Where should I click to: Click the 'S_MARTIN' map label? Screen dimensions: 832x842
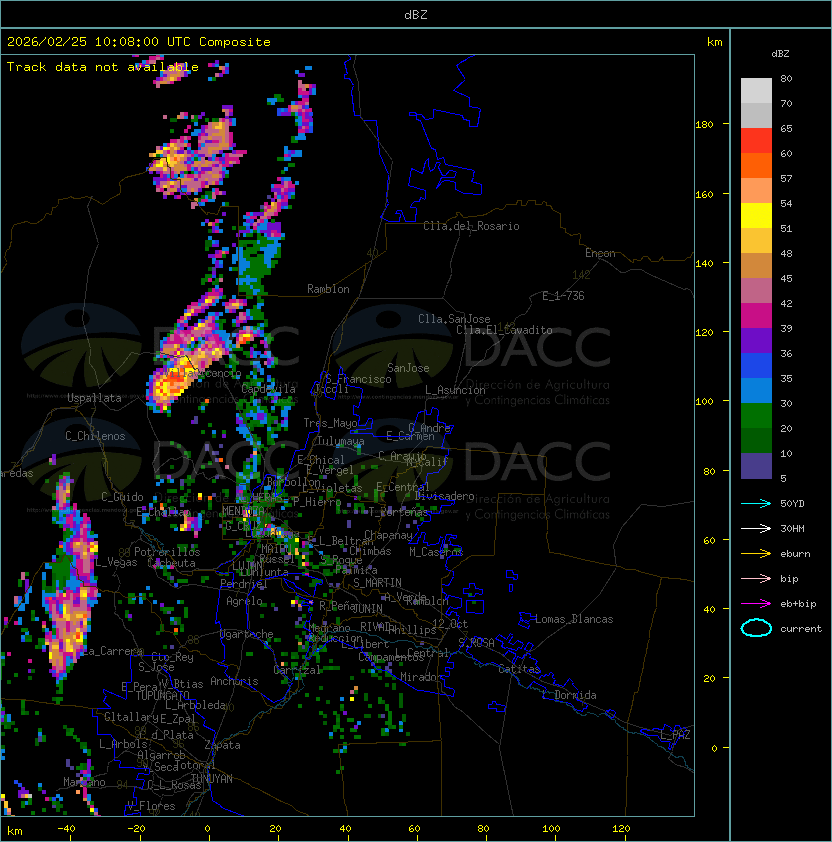pyautogui.click(x=377, y=583)
